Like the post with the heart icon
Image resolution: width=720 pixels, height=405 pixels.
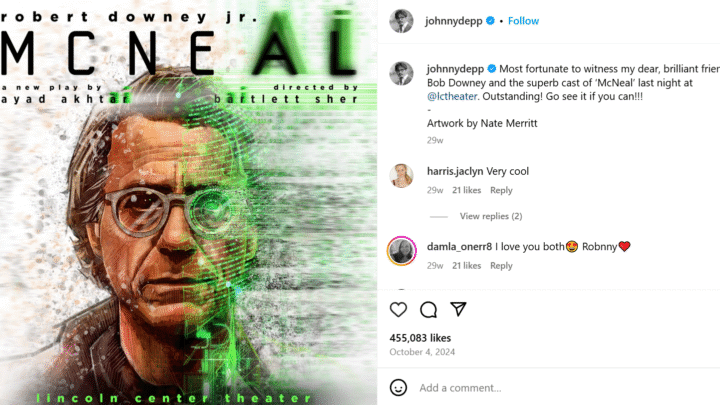(x=398, y=309)
